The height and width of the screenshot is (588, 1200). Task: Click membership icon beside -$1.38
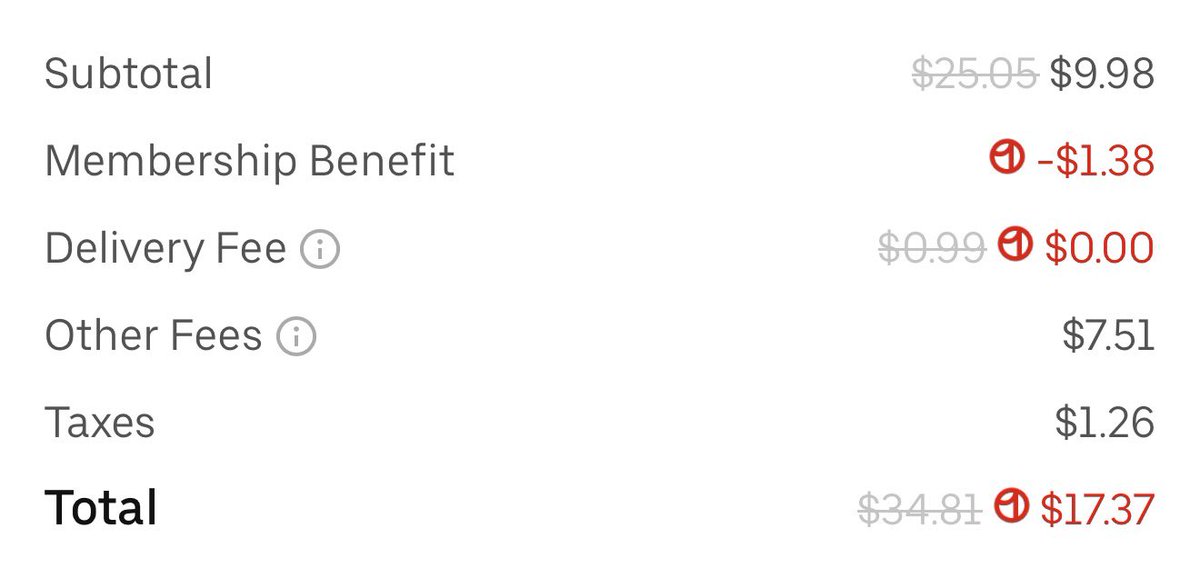tap(1008, 158)
